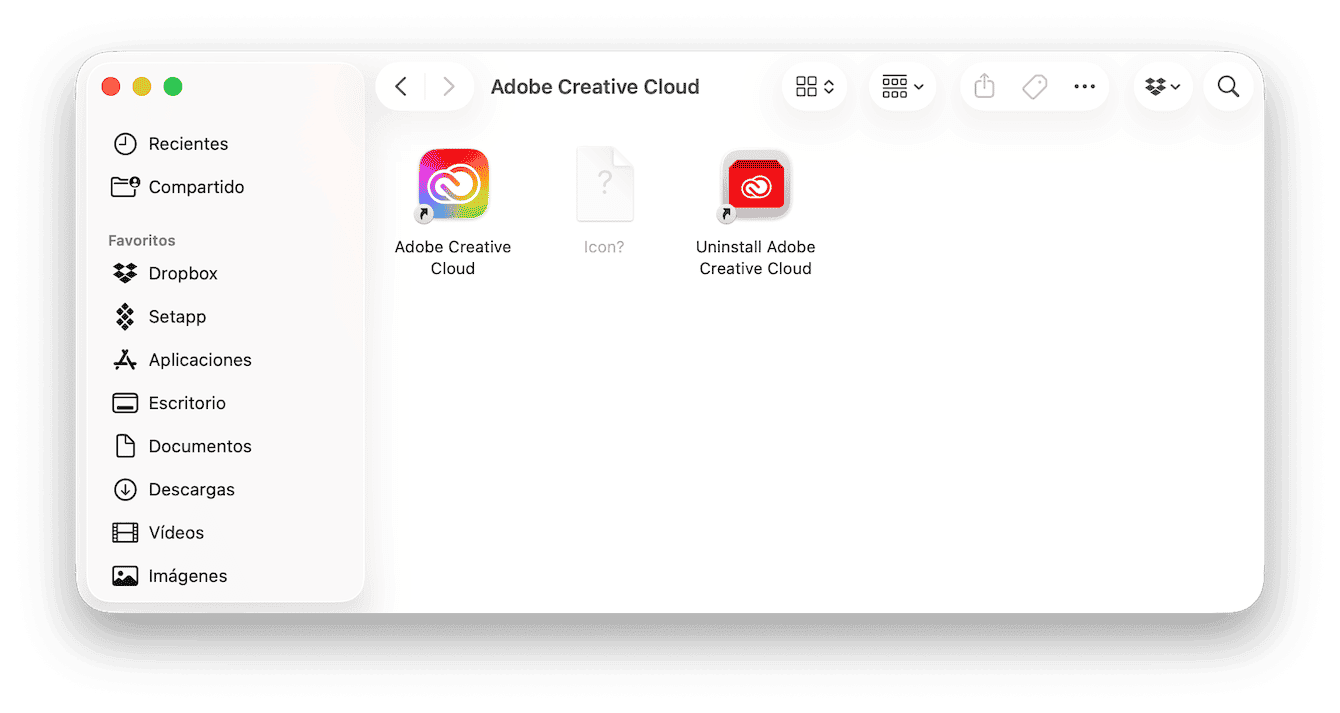Image resolution: width=1340 pixels, height=713 pixels.
Task: Click the green full-screen window button
Action: click(x=173, y=87)
